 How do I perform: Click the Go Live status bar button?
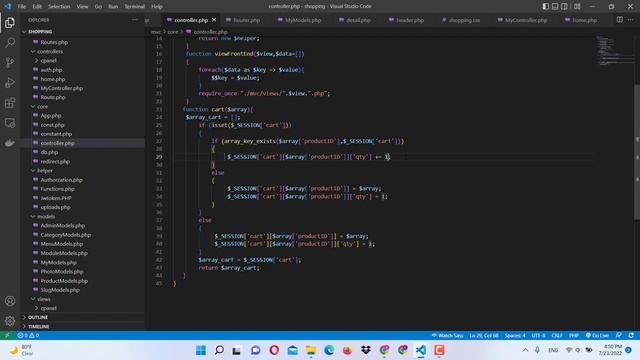click(x=597, y=335)
